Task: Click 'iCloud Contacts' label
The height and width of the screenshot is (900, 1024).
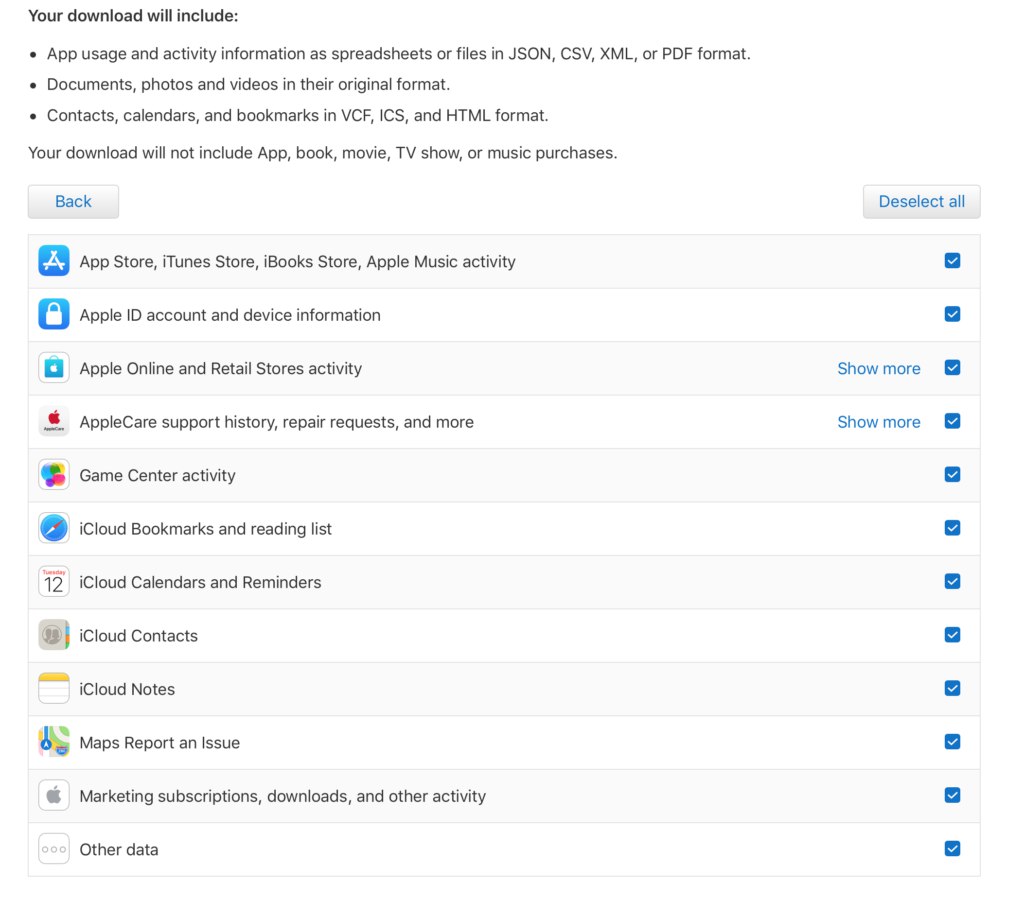Action: pyautogui.click(x=138, y=636)
